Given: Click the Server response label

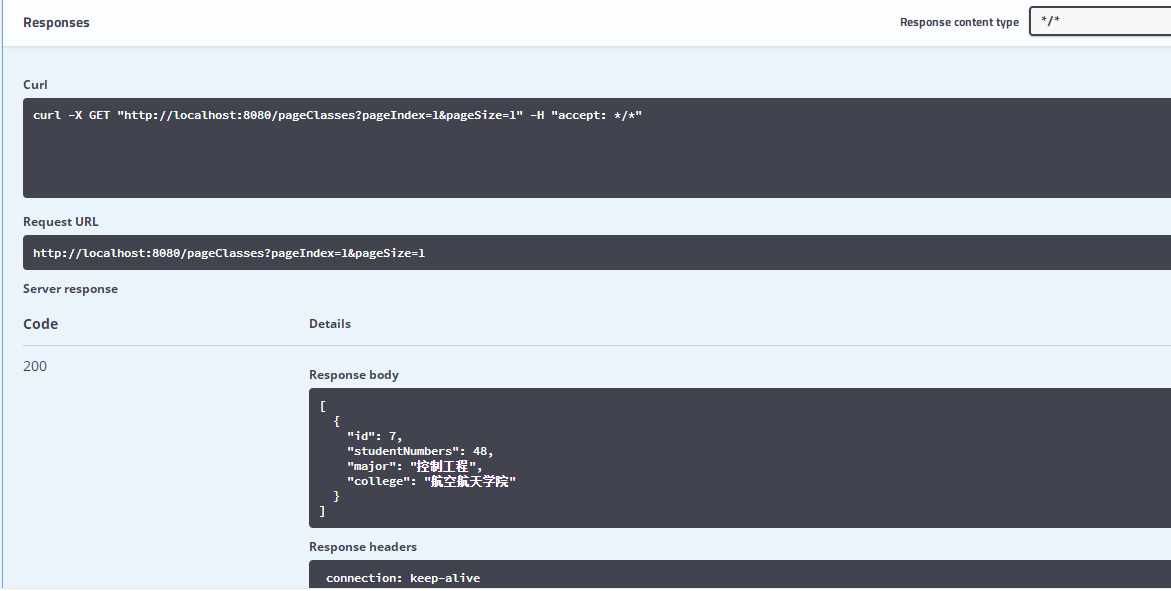Looking at the screenshot, I should (70, 289).
